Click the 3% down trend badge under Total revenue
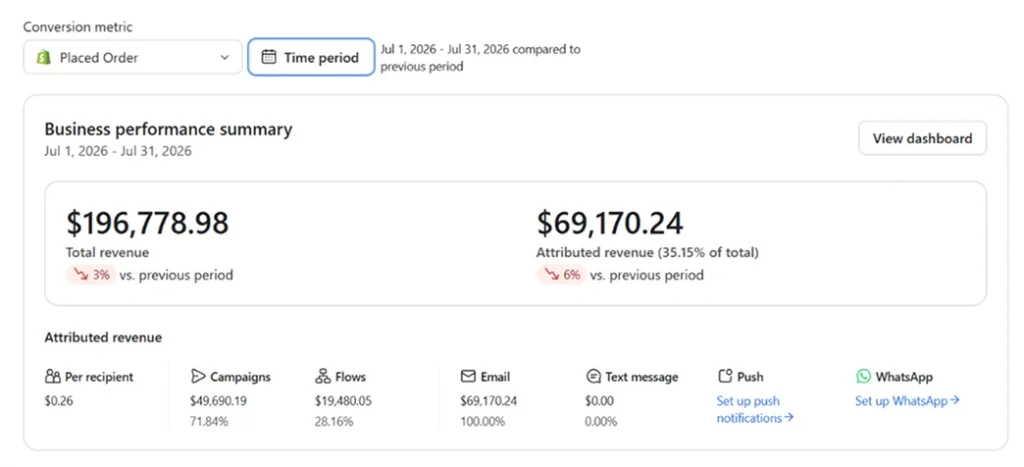The width and height of the screenshot is (1024, 467). 91,275
